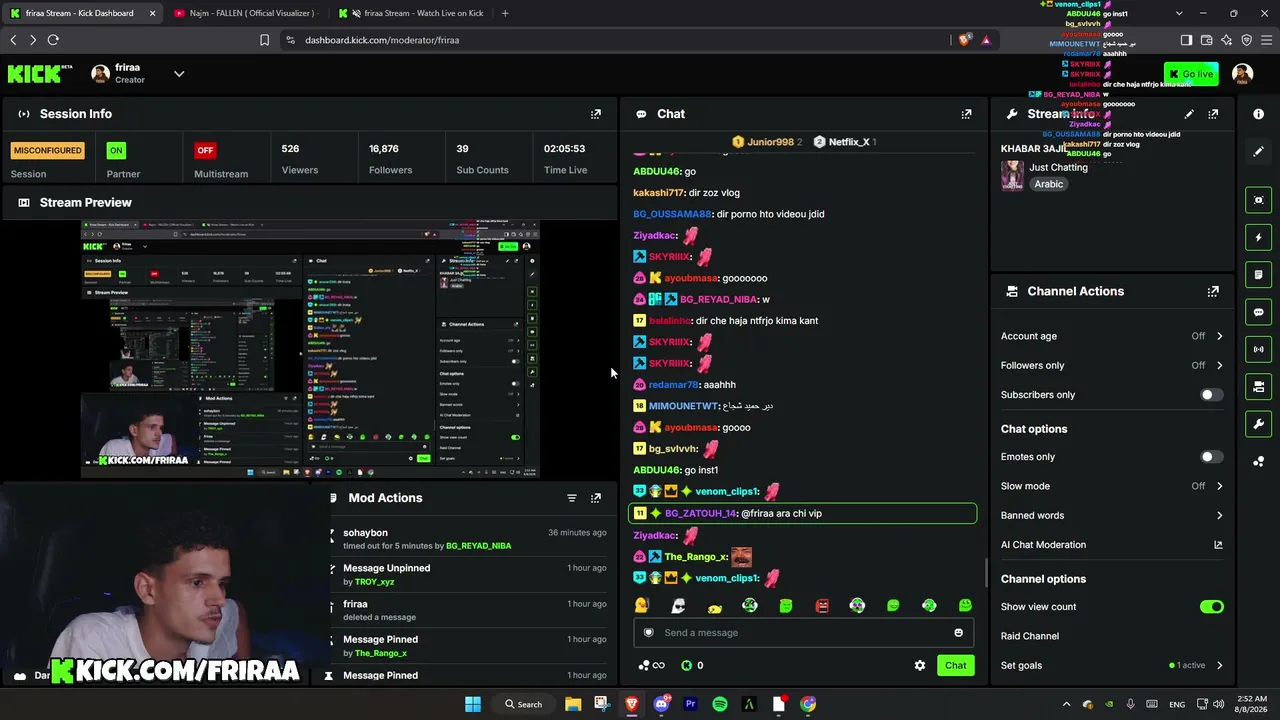Viewport: 1280px width, 720px height.
Task: Toggle the Subscribers only switch
Action: [x=1211, y=395]
